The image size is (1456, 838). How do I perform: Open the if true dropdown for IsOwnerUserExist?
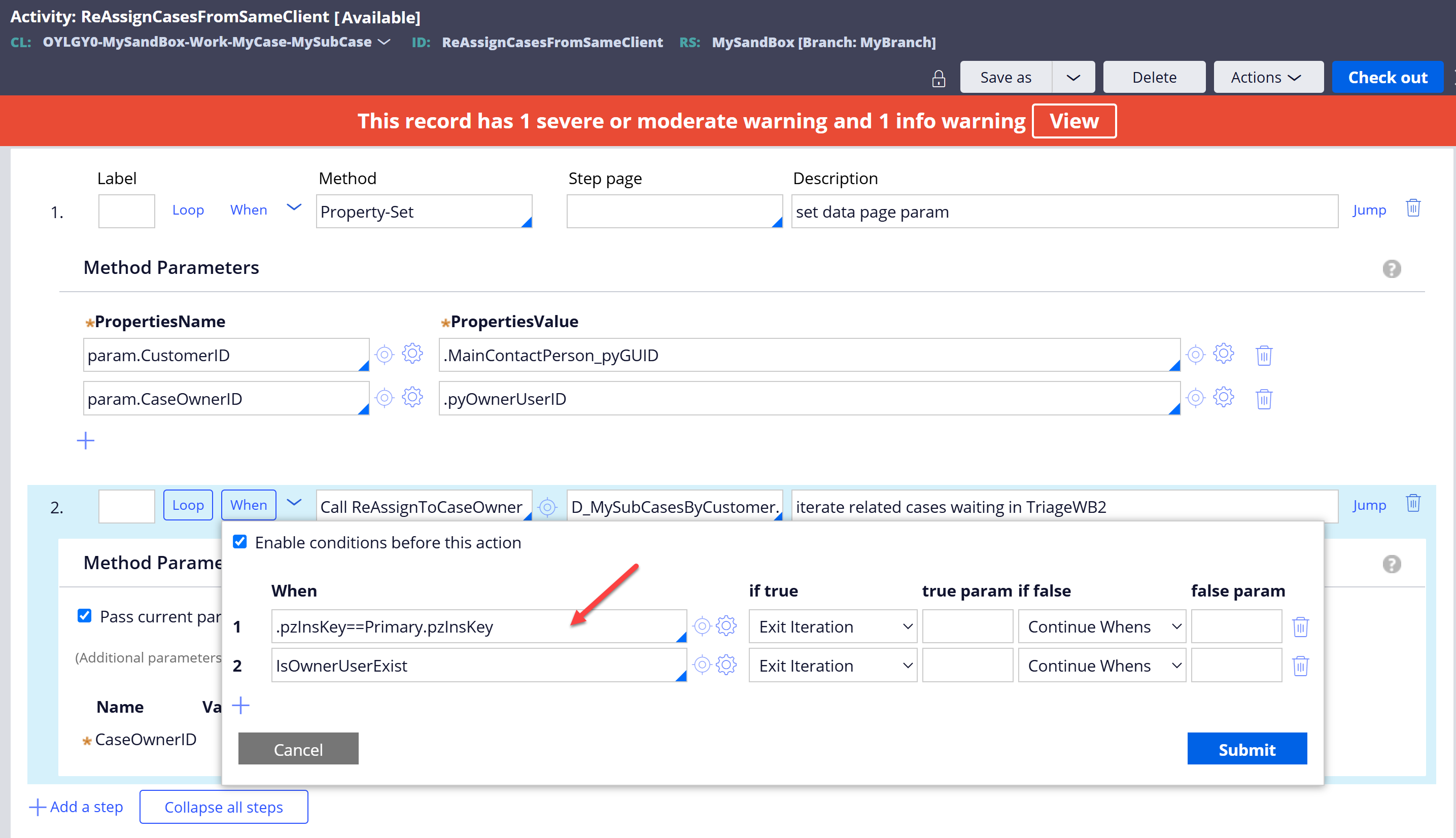click(833, 666)
